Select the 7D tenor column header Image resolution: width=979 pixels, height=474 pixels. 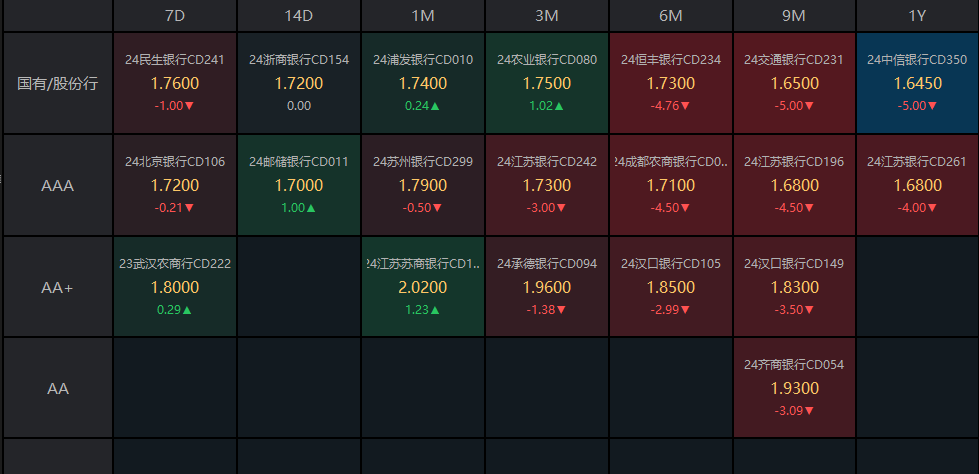point(175,16)
